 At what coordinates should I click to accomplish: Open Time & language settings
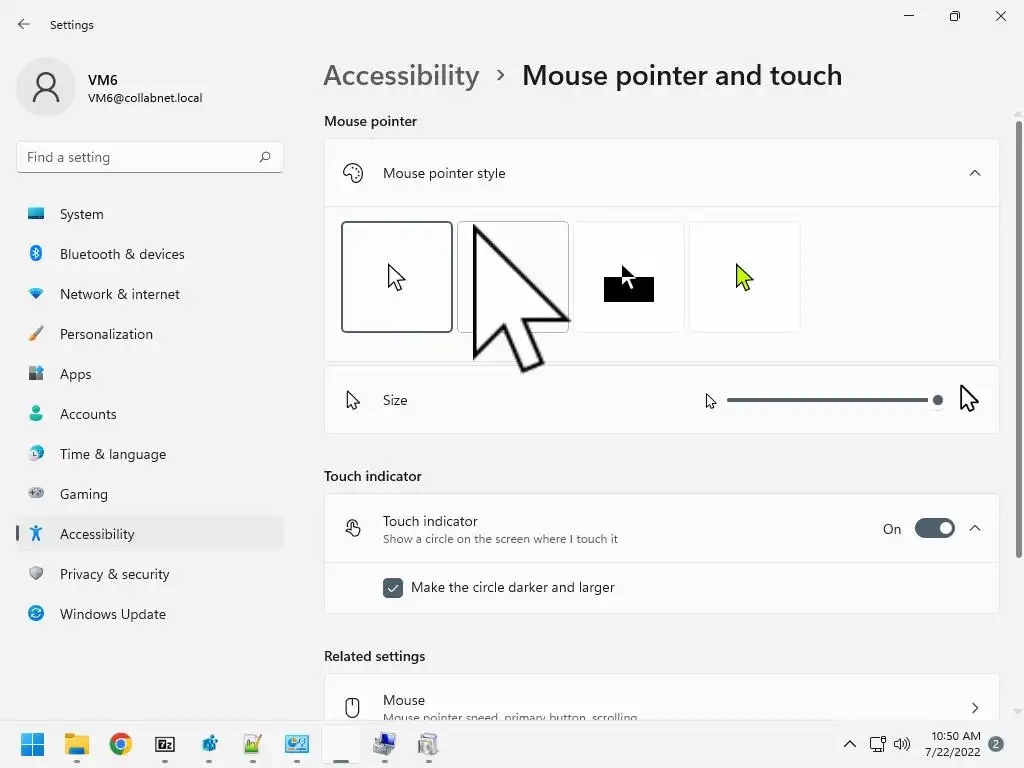(x=150, y=454)
